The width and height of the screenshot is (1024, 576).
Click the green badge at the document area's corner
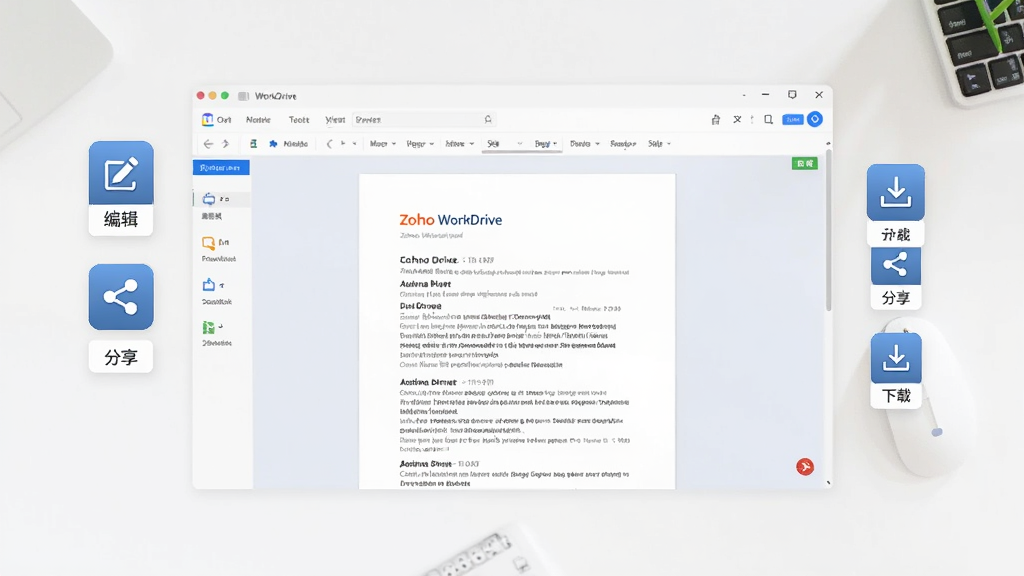pos(805,163)
